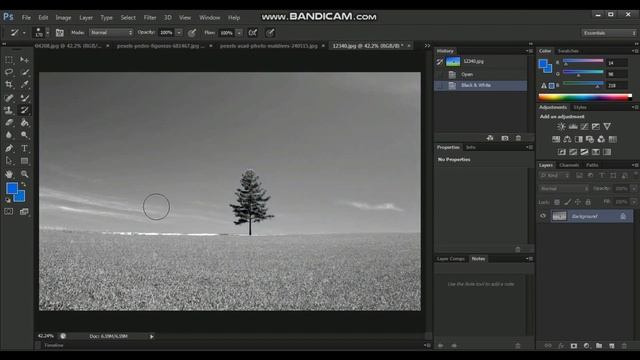Select the Eyedropper tool

tap(24, 84)
